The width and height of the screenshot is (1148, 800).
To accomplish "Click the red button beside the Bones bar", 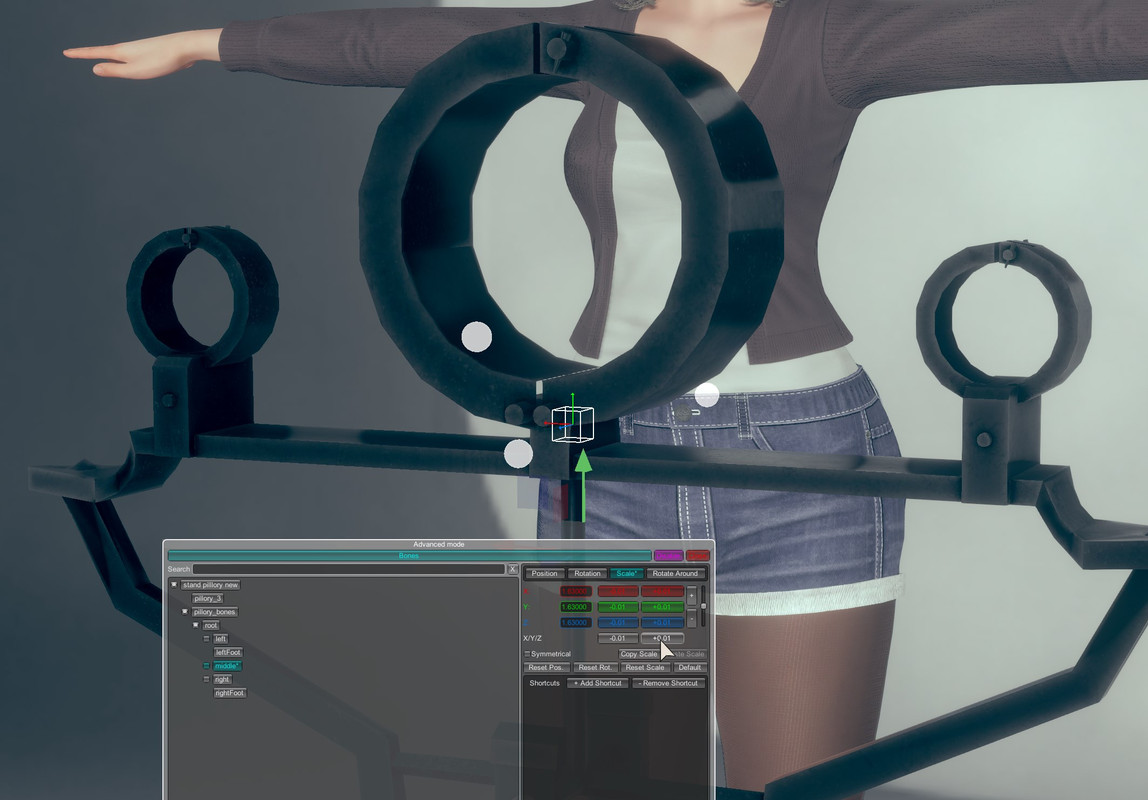I will (698, 556).
